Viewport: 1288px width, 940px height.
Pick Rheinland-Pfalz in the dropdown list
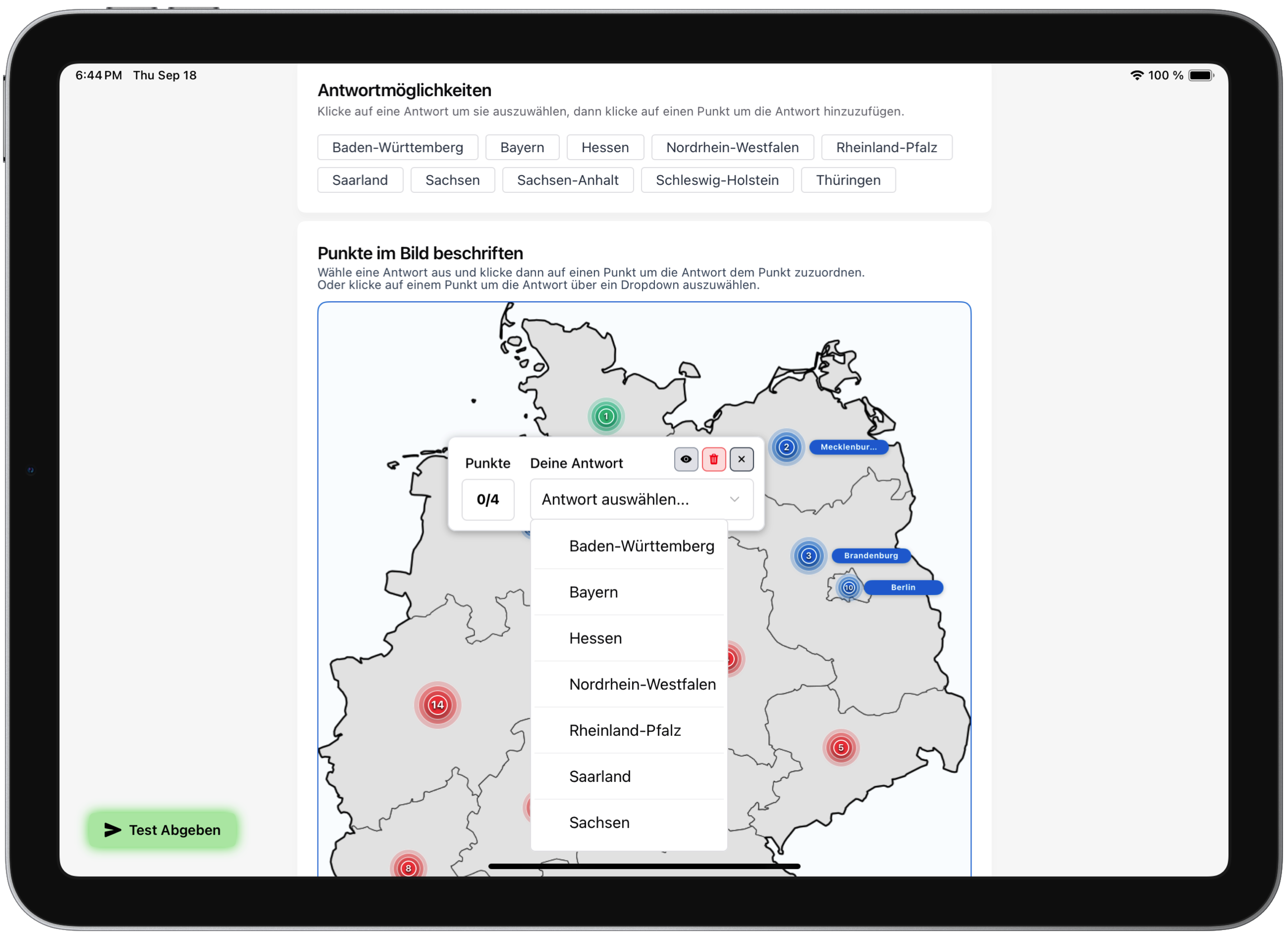tap(625, 731)
